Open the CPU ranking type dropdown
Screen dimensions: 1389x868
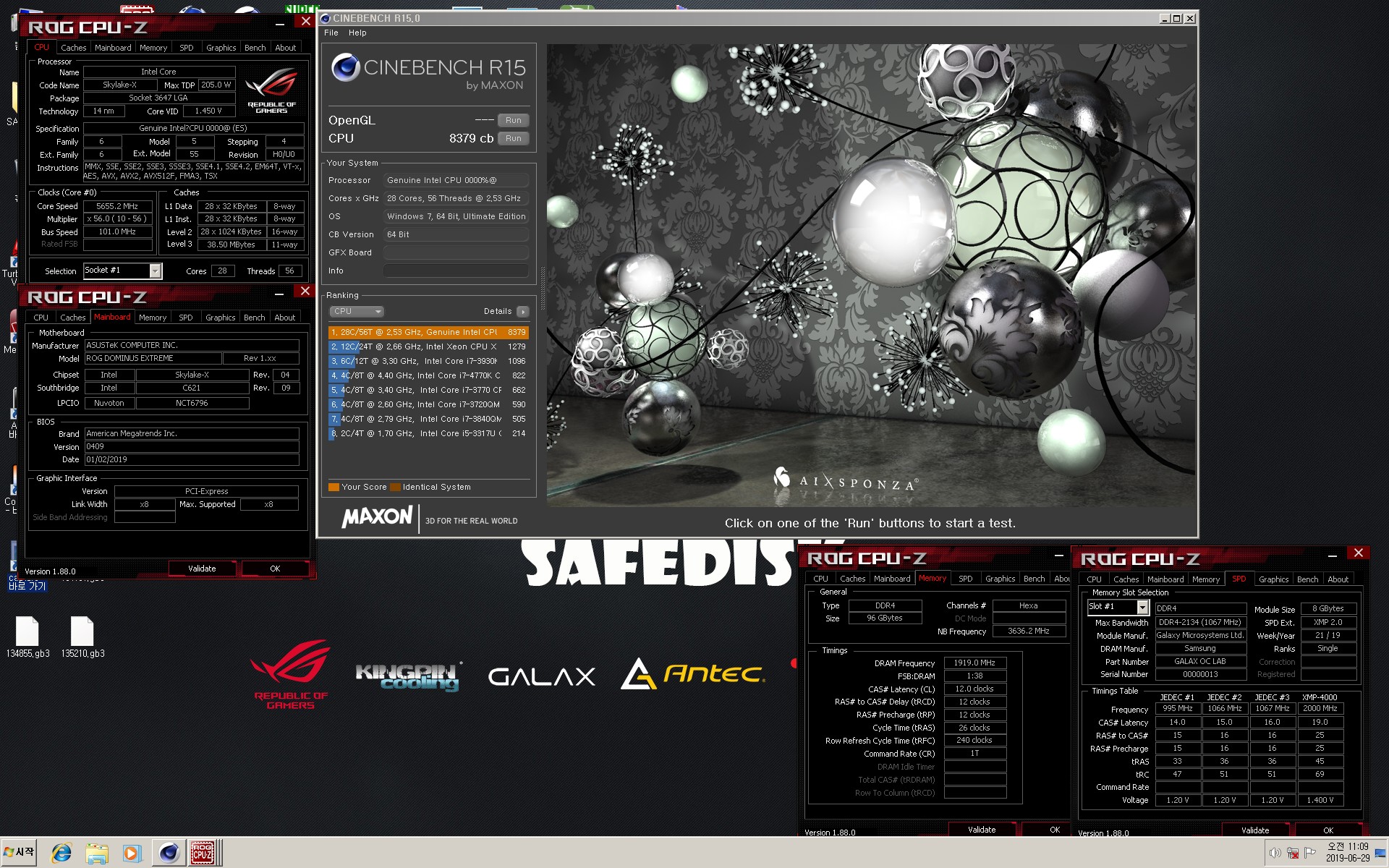[357, 312]
